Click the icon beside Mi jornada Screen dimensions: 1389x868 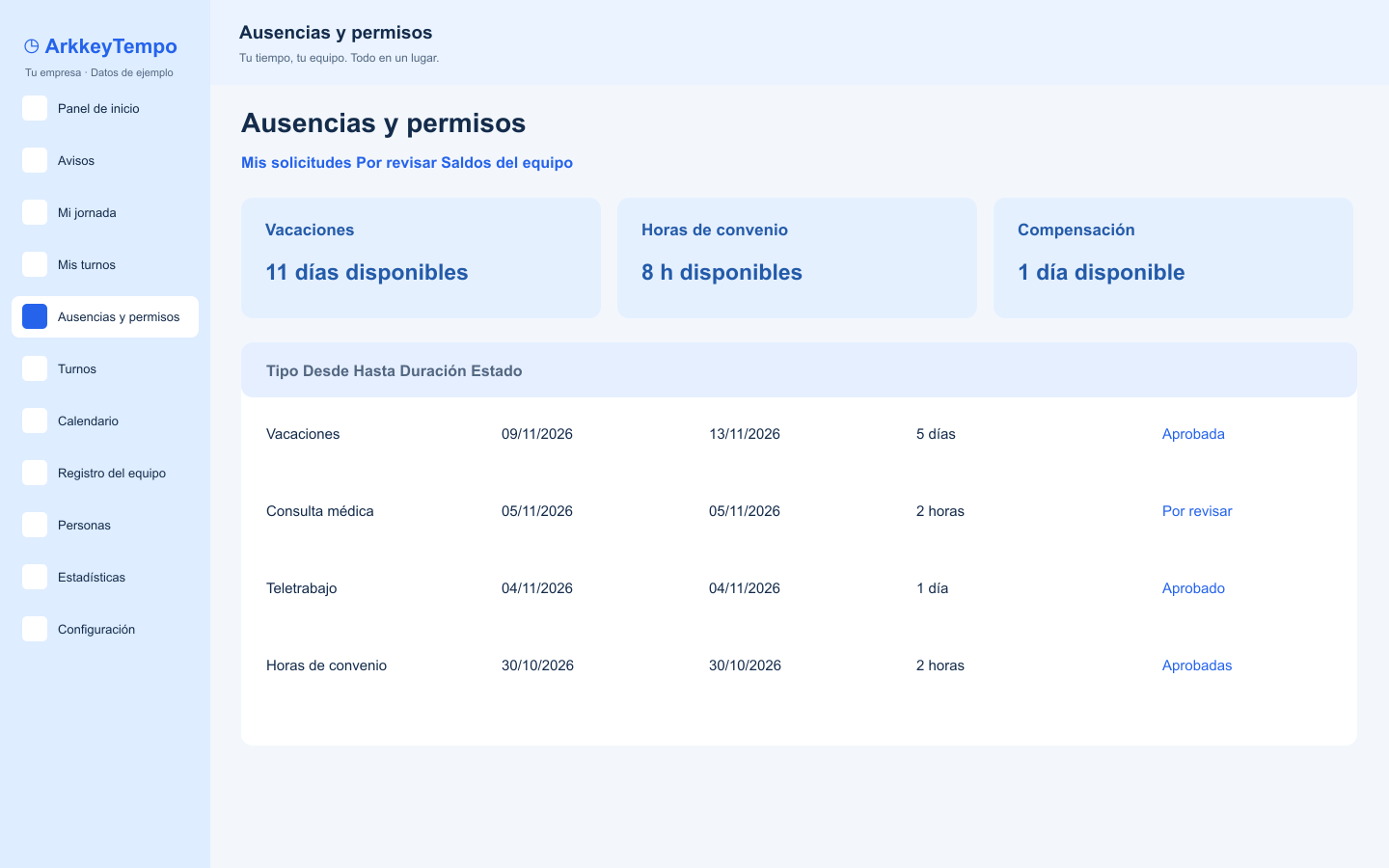(35, 212)
